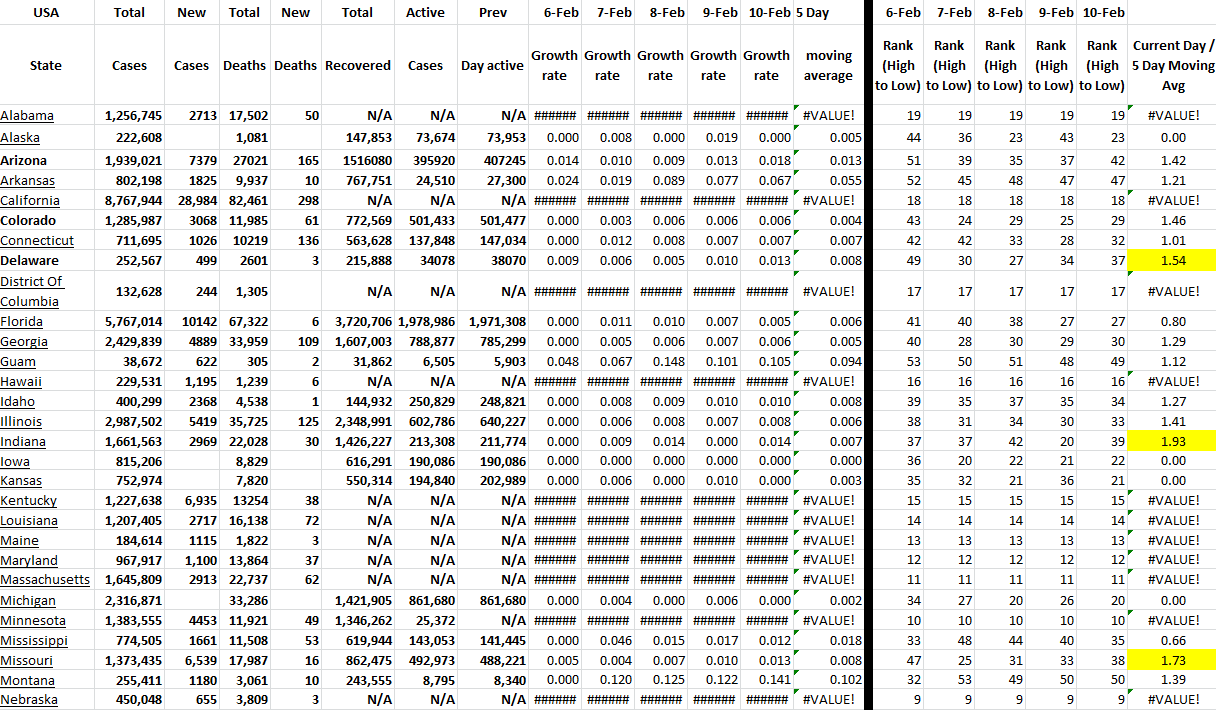Screen dimensions: 1216x710
Task: Click the Guam link in State column
Action: (x=19, y=362)
